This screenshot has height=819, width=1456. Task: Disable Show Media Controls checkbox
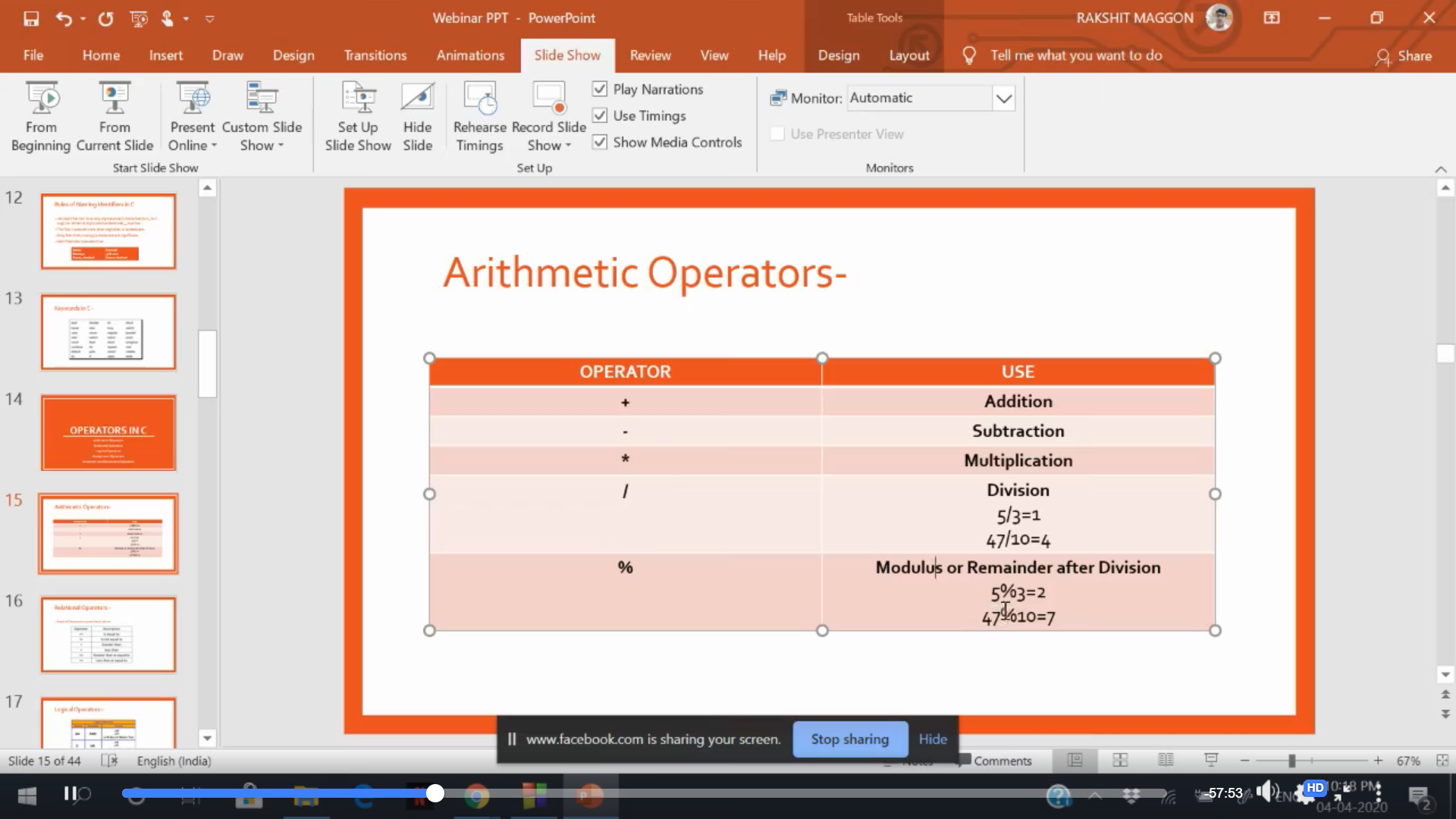(600, 142)
